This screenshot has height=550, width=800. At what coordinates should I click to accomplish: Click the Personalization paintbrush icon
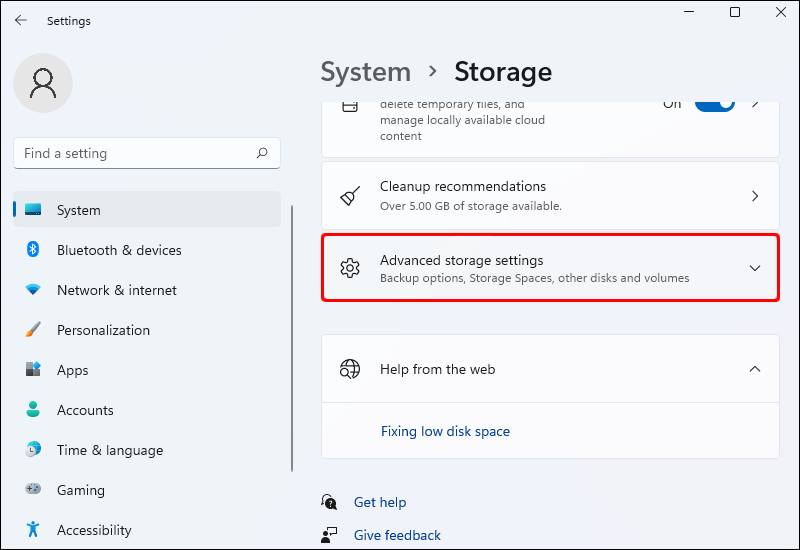click(33, 330)
